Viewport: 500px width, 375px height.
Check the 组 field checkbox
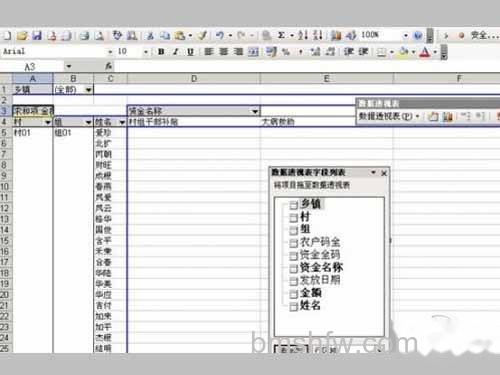pos(293,230)
